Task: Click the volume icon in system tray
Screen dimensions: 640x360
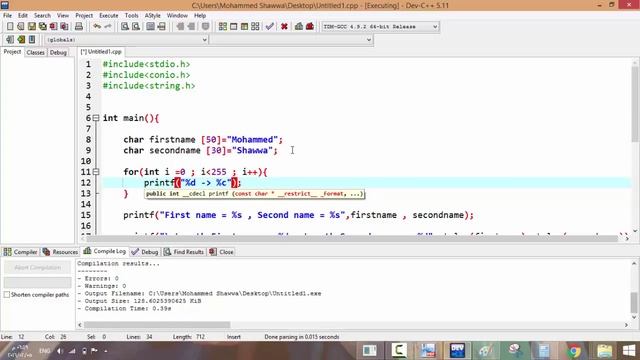Action: [60, 351]
